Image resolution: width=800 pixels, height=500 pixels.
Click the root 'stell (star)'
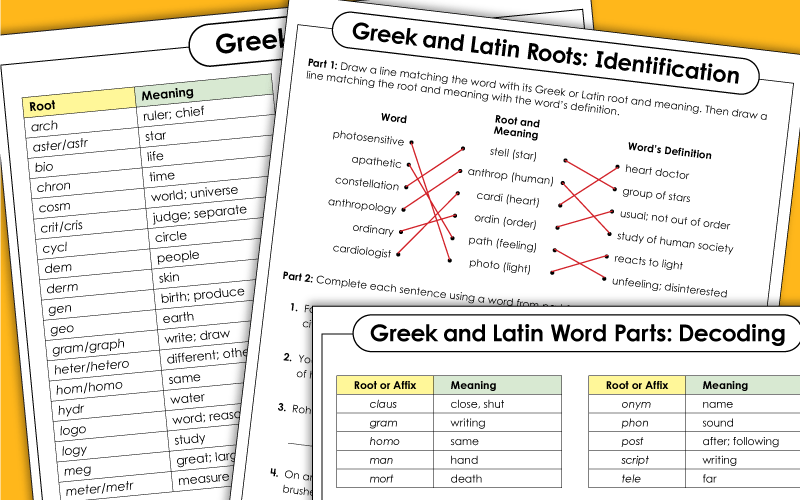[x=513, y=153]
